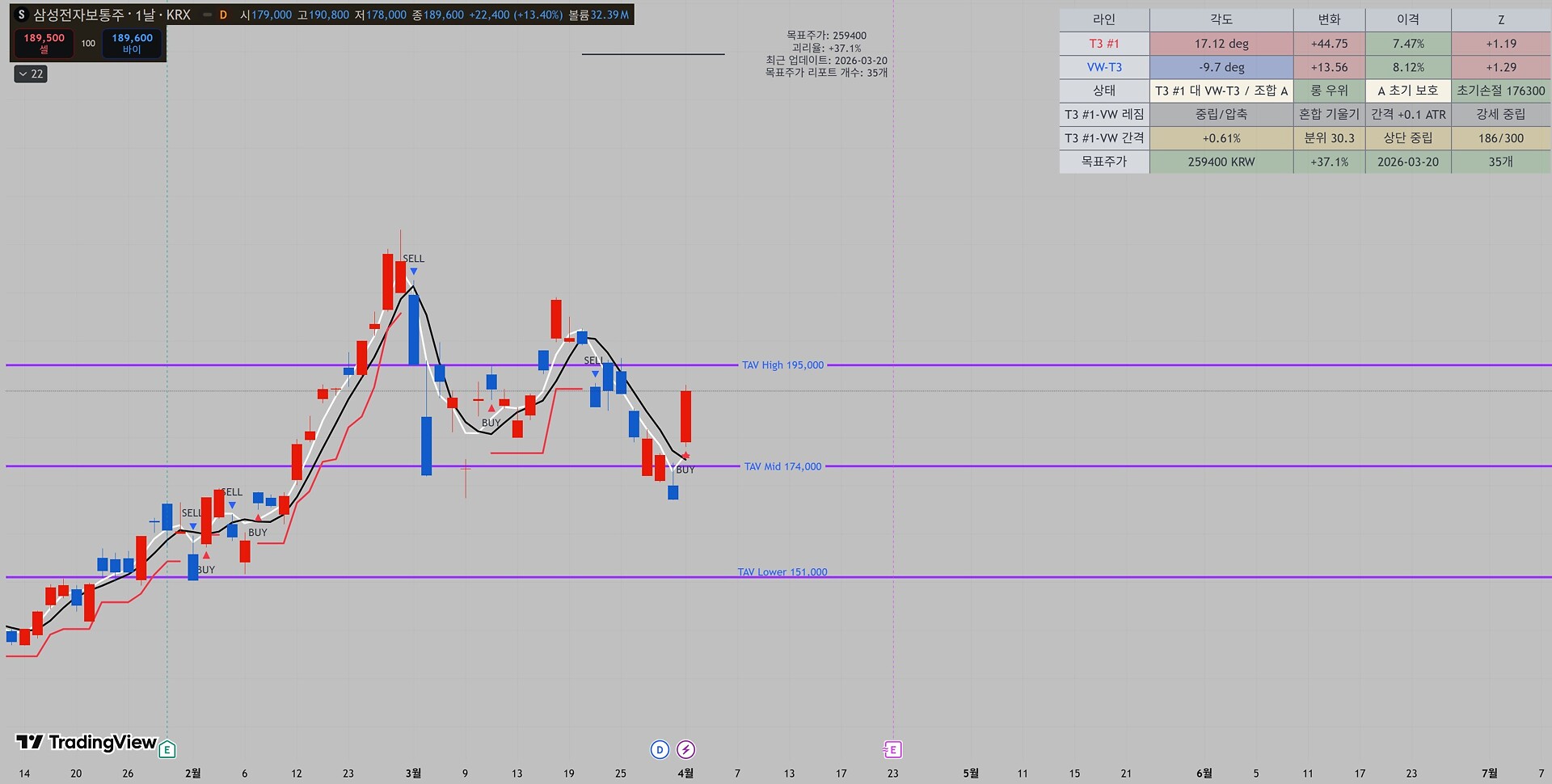Click the TradingView logo
This screenshot has width=1552, height=784.
tap(86, 742)
